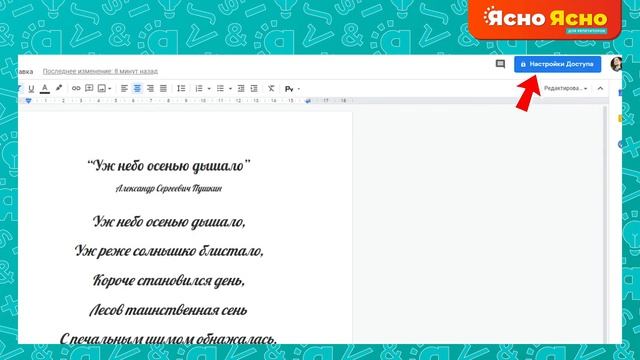This screenshot has width=640, height=360.
Task: Click the vertical scrollbar of the document
Action: tap(605, 224)
